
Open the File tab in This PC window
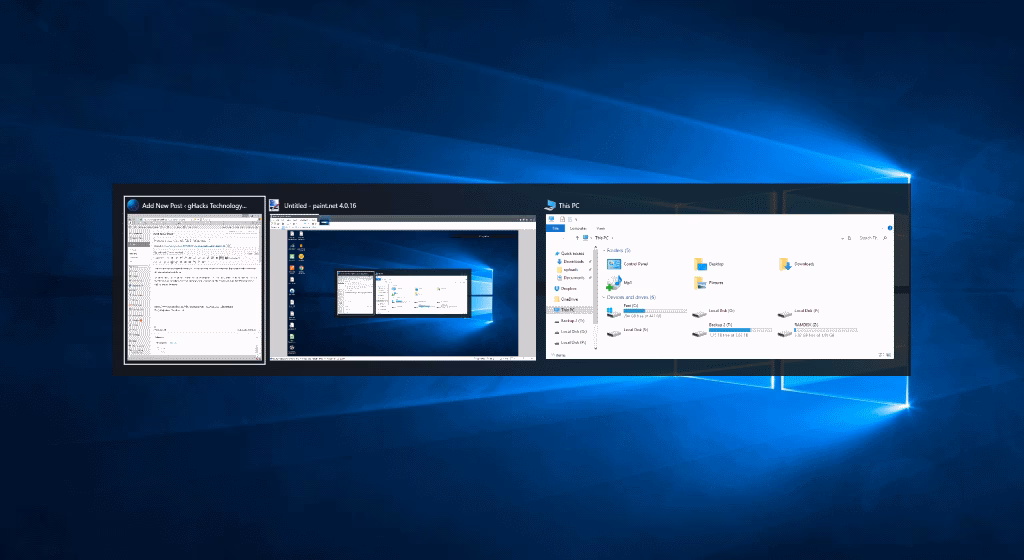(555, 228)
